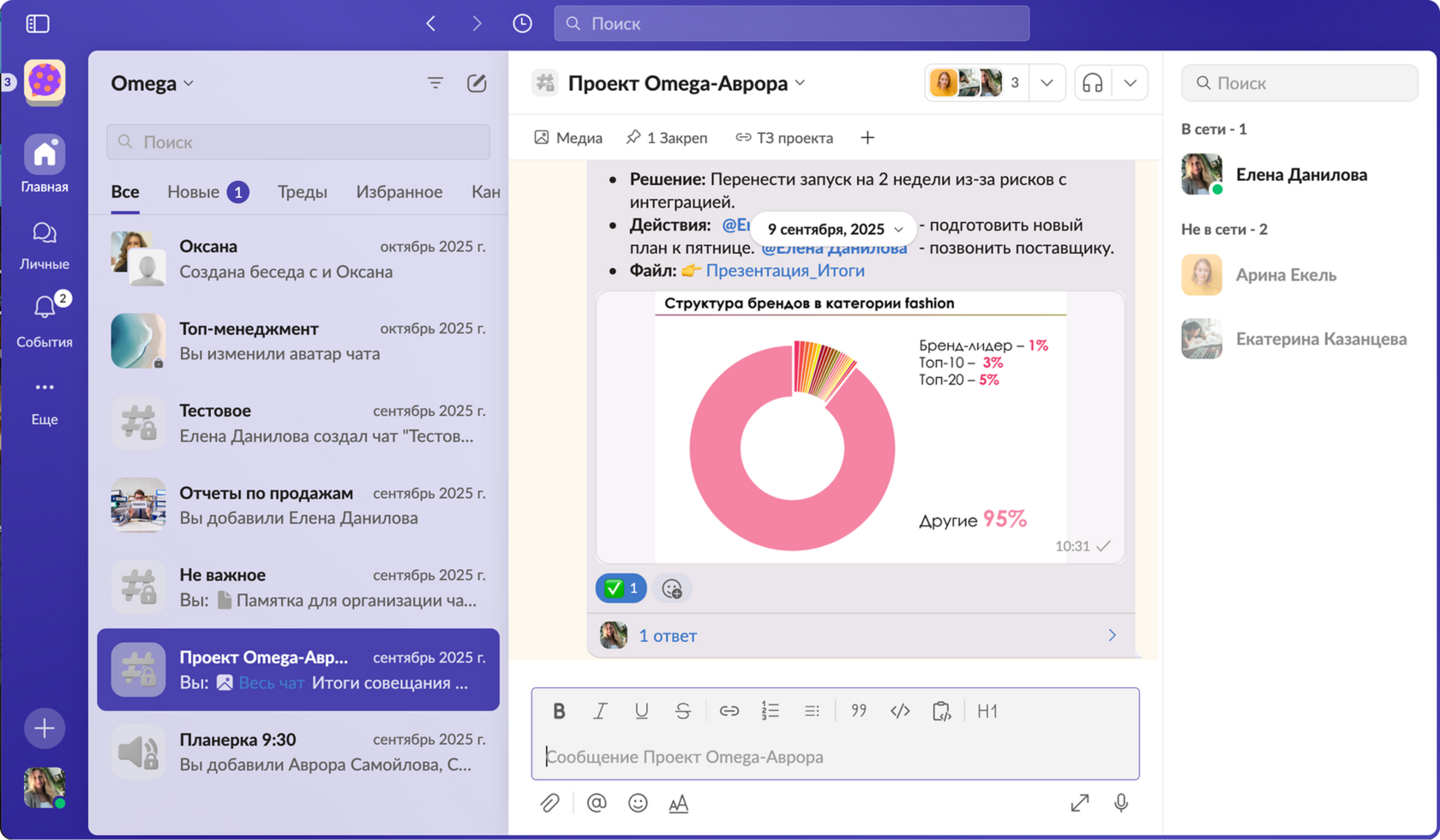1440x840 pixels.
Task: Open the Презентация_Итоги file link
Action: point(785,271)
